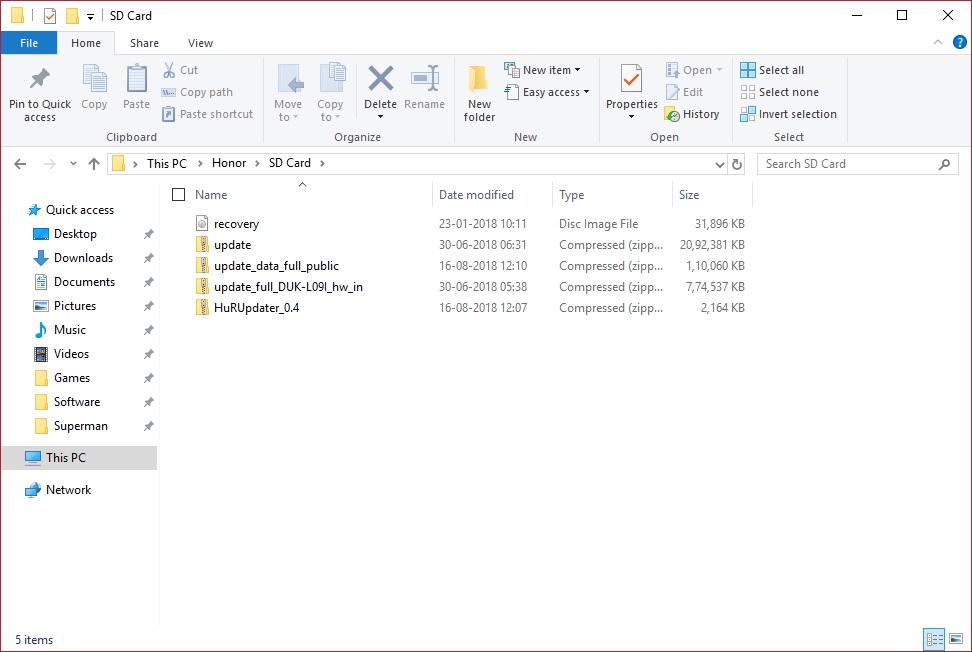Refresh the SD Card folder view
Screen dimensions: 972x652
click(x=738, y=164)
